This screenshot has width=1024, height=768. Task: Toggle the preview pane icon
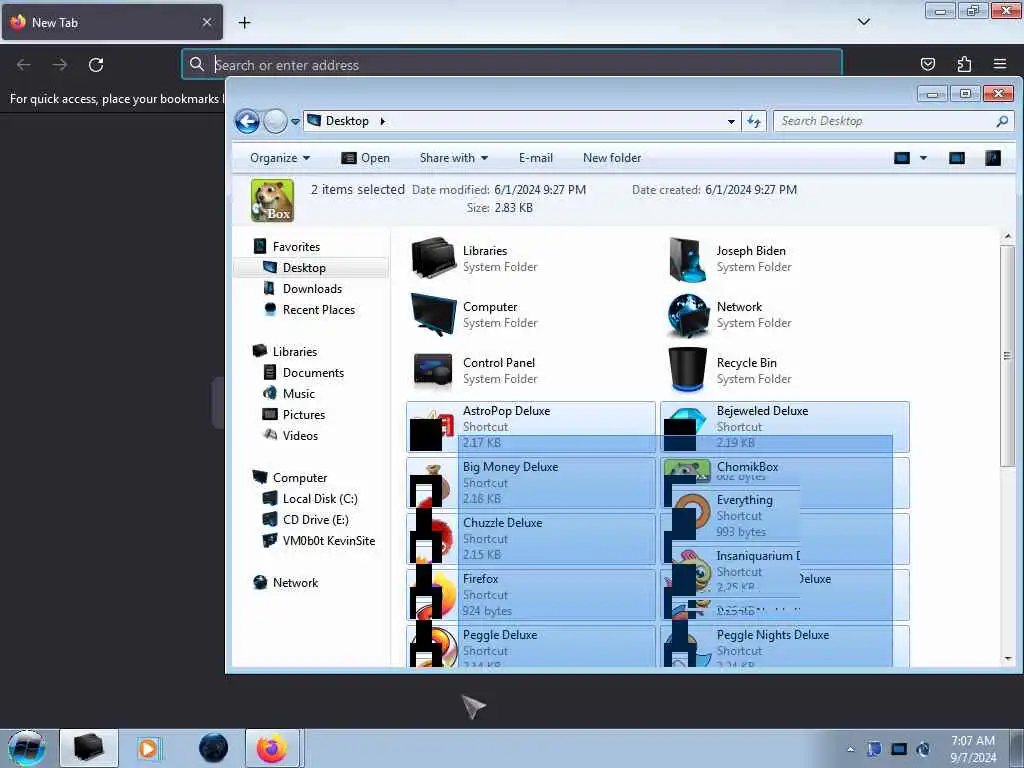pyautogui.click(x=957, y=158)
